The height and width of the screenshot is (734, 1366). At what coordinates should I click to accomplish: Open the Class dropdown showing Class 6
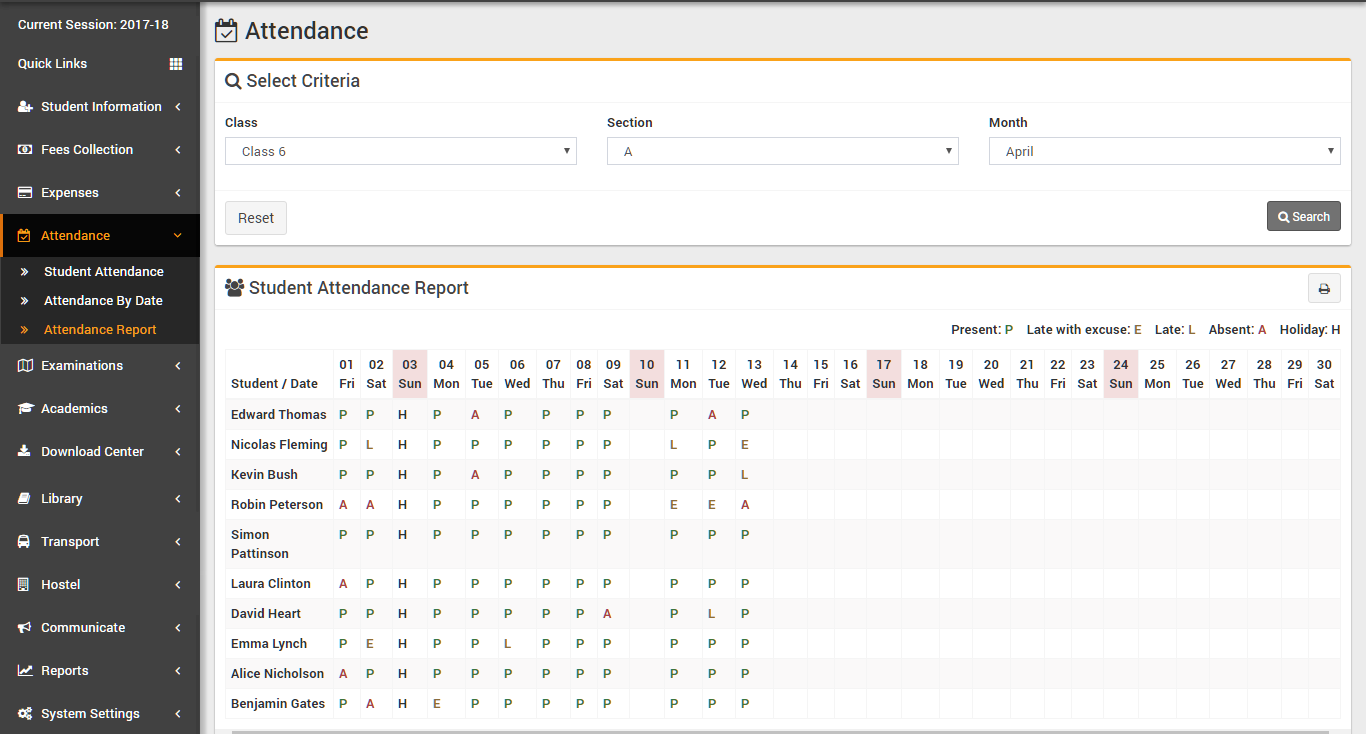(400, 151)
